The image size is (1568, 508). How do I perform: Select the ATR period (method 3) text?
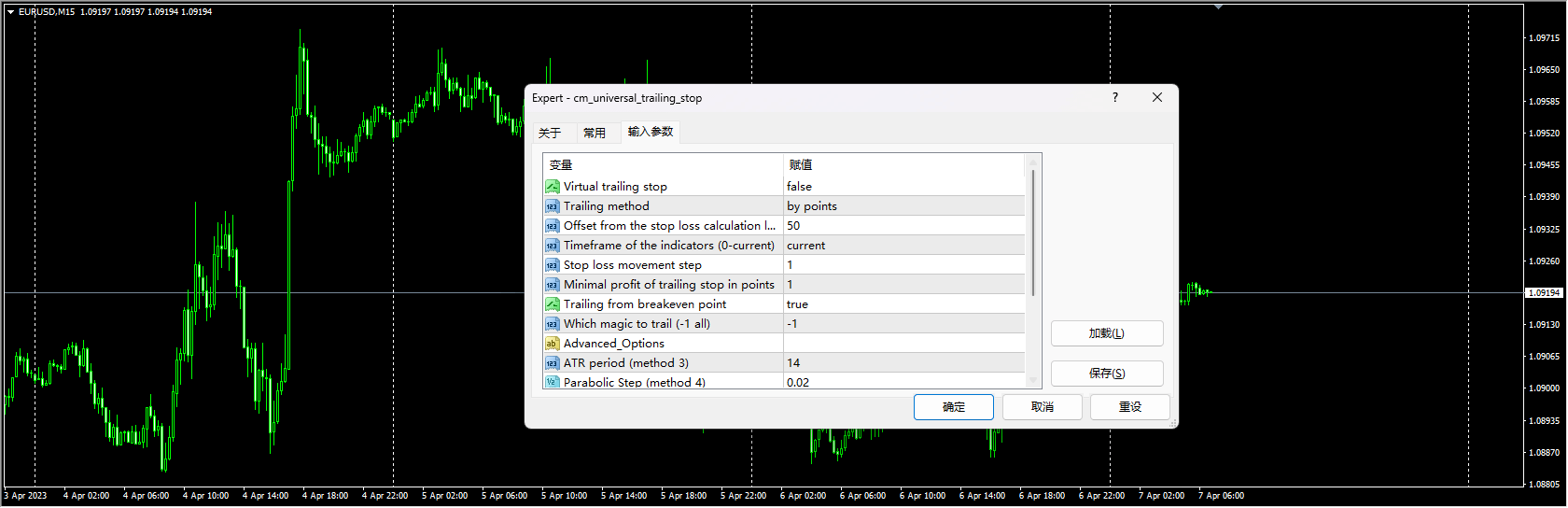(x=626, y=363)
